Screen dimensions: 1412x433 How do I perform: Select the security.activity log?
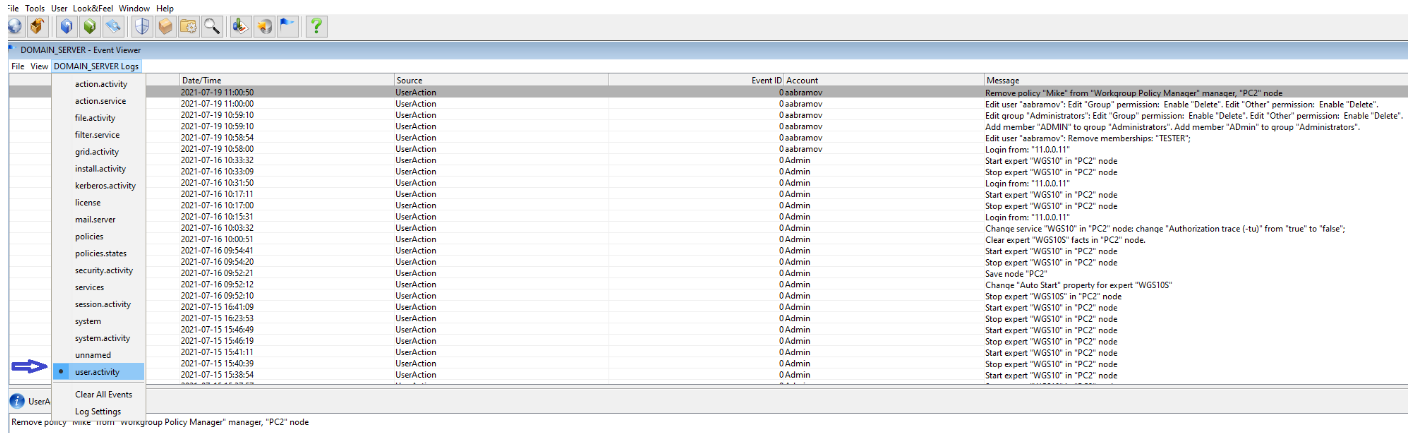point(99,271)
